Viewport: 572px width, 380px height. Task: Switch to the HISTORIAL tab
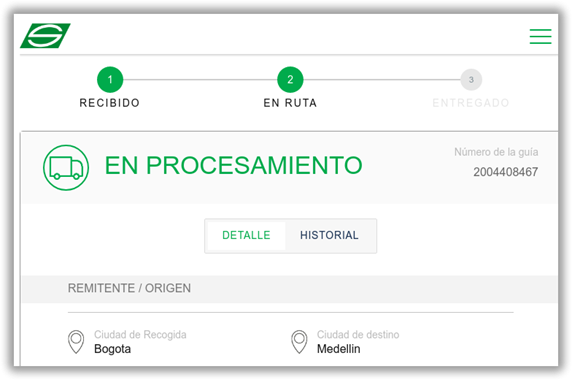tap(329, 235)
